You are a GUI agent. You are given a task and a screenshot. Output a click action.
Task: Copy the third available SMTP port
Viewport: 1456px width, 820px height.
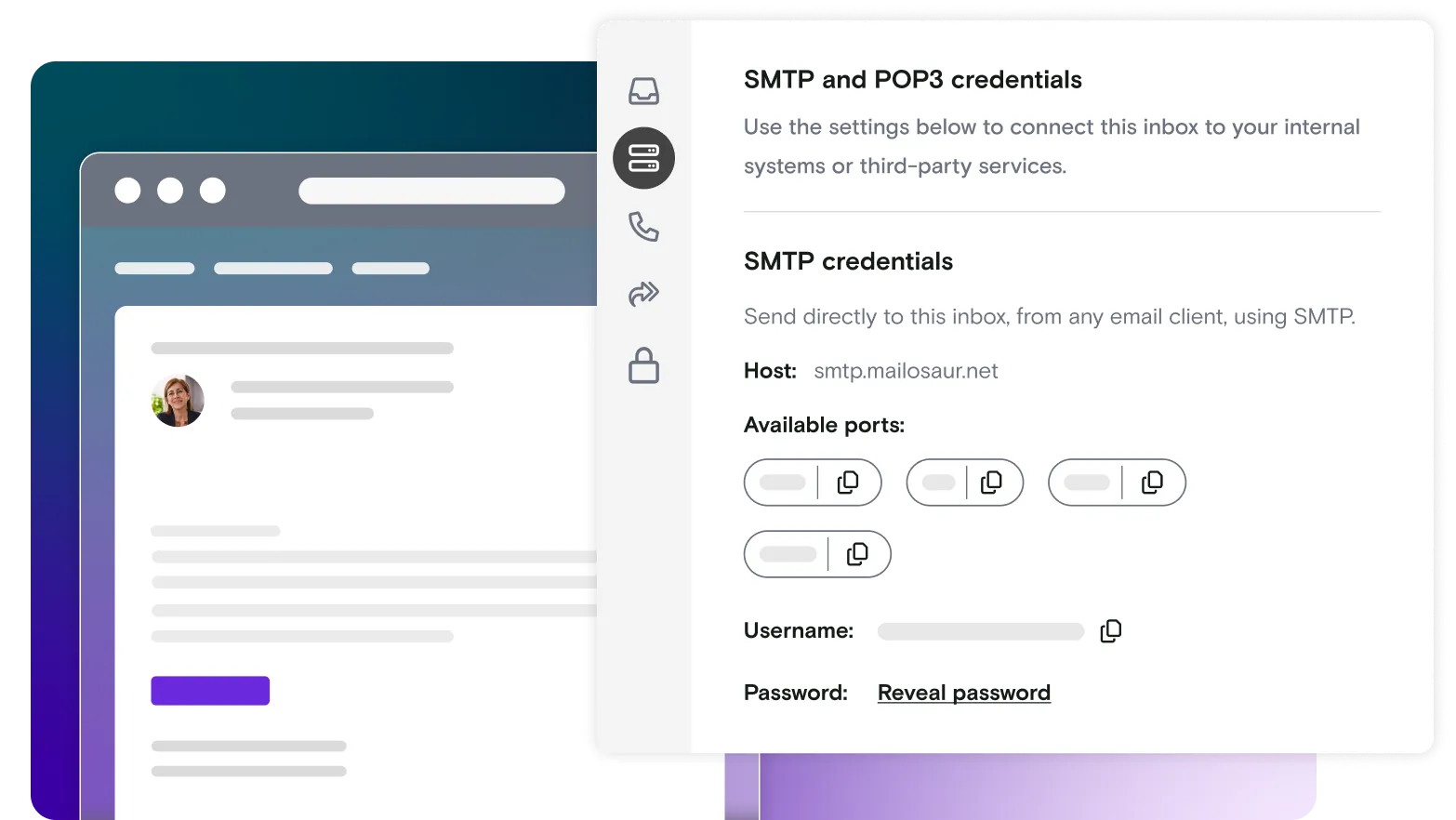click(1153, 482)
